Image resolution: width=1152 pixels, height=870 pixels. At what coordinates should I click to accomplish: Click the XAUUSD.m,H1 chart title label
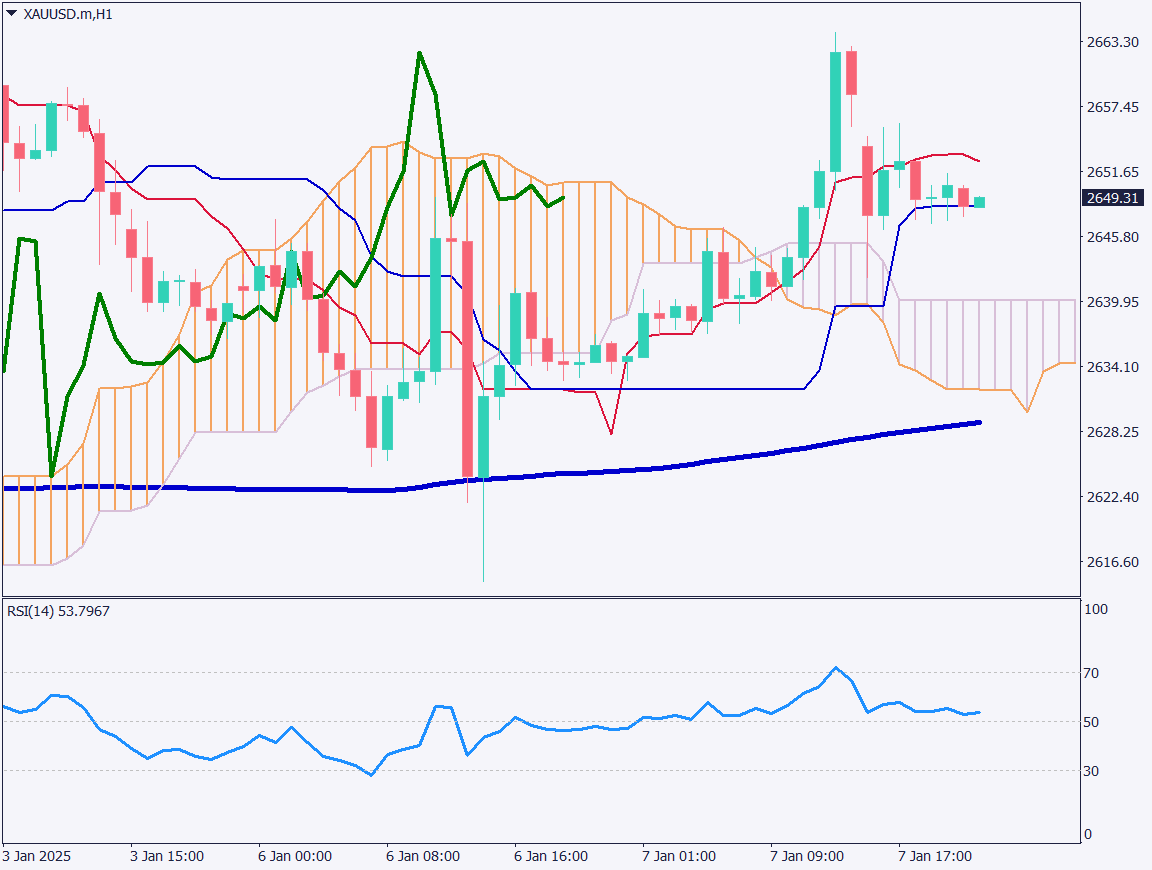pos(67,15)
